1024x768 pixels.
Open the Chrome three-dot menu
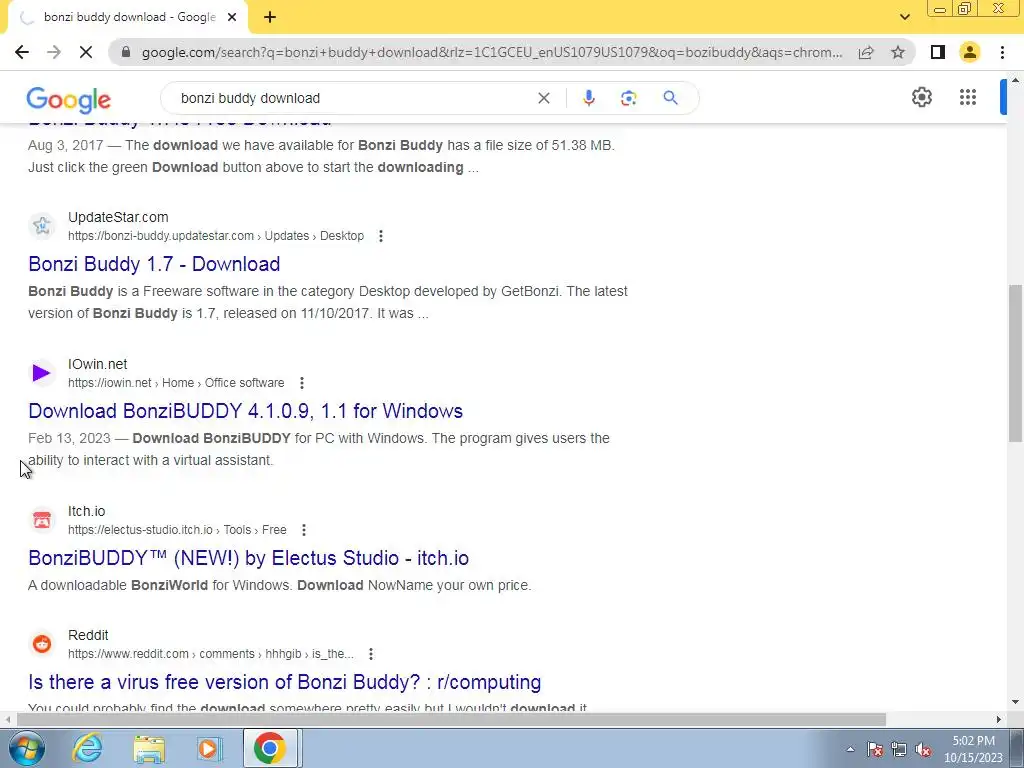coord(1002,52)
